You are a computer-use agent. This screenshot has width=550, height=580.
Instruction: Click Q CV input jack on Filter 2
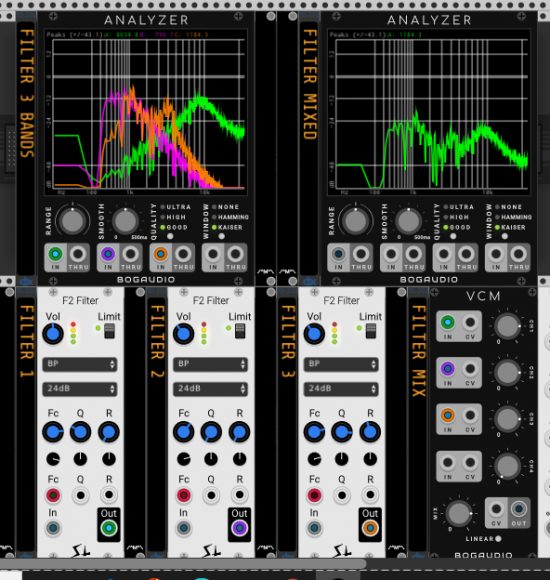pyautogui.click(x=211, y=495)
